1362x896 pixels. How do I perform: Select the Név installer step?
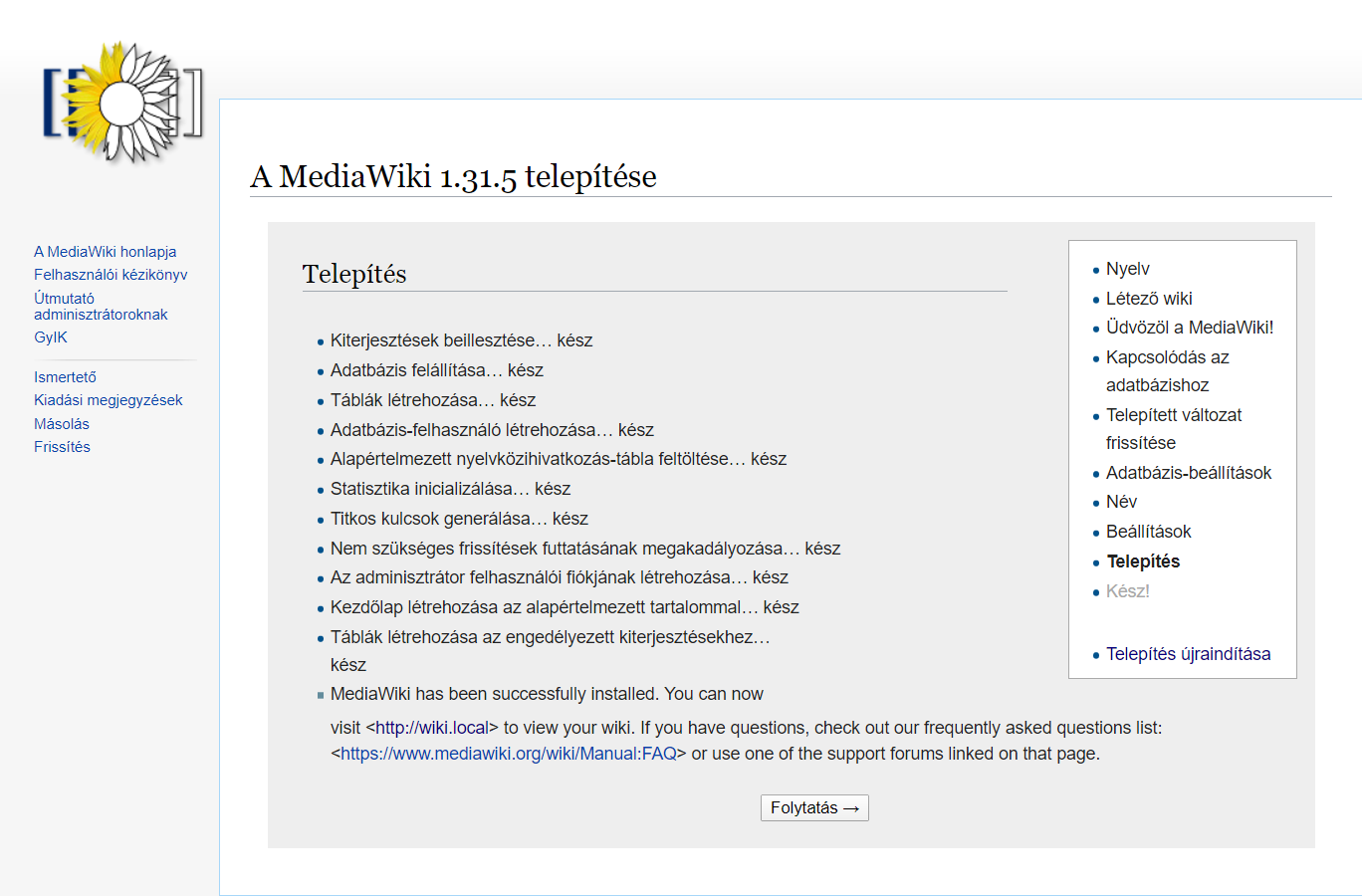(1121, 502)
